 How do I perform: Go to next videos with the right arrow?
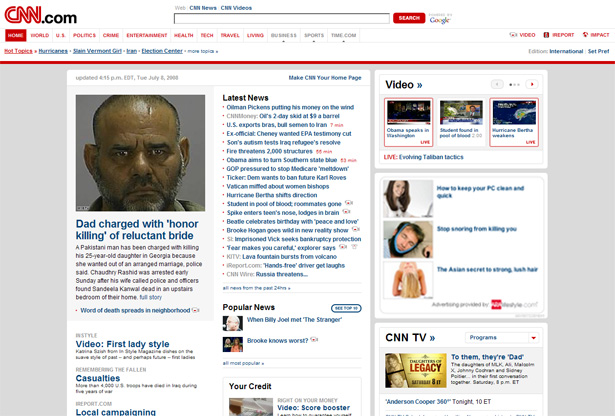coord(532,84)
